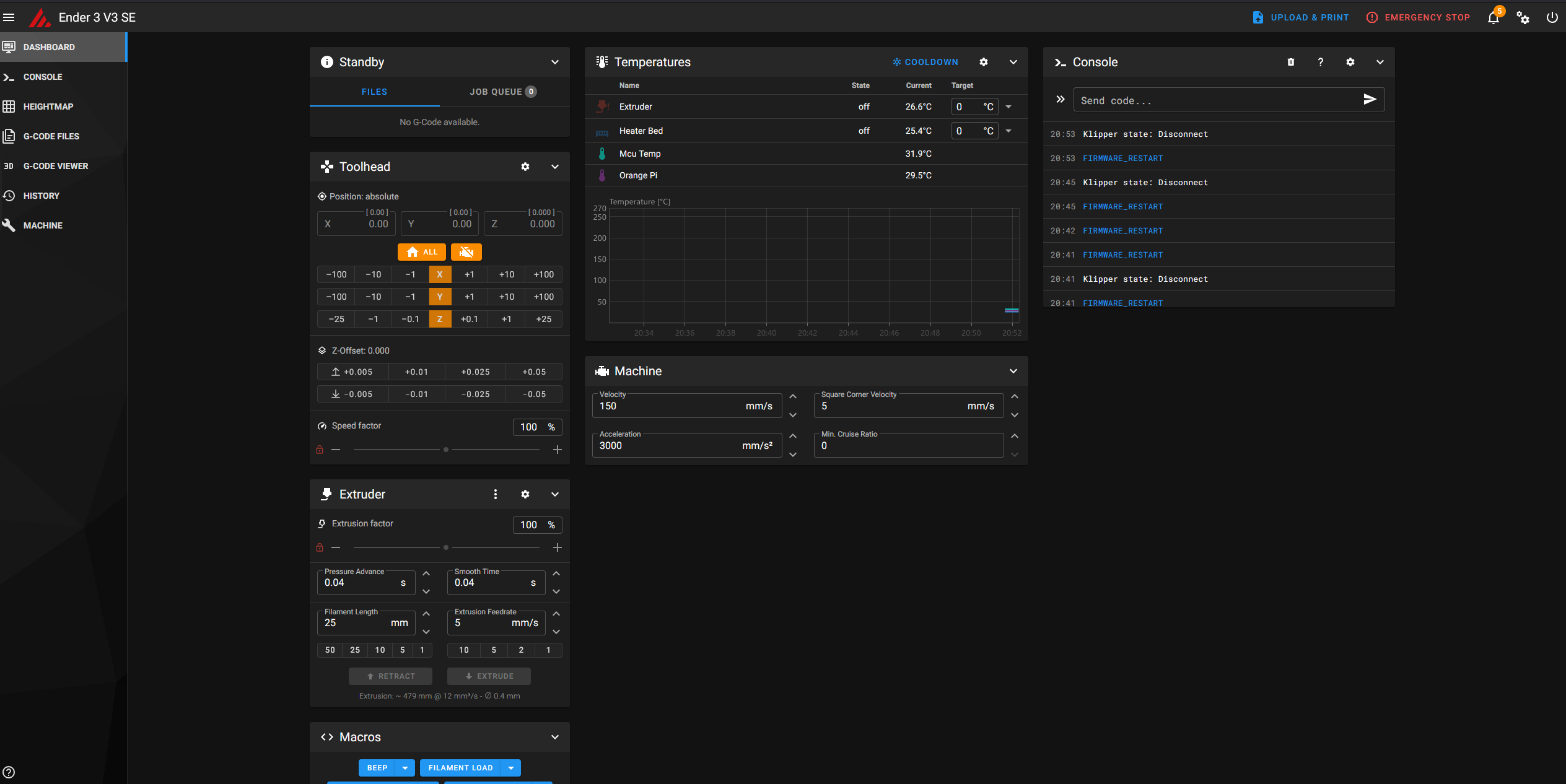
Task: Adjust the speed factor slider
Action: [x=446, y=450]
